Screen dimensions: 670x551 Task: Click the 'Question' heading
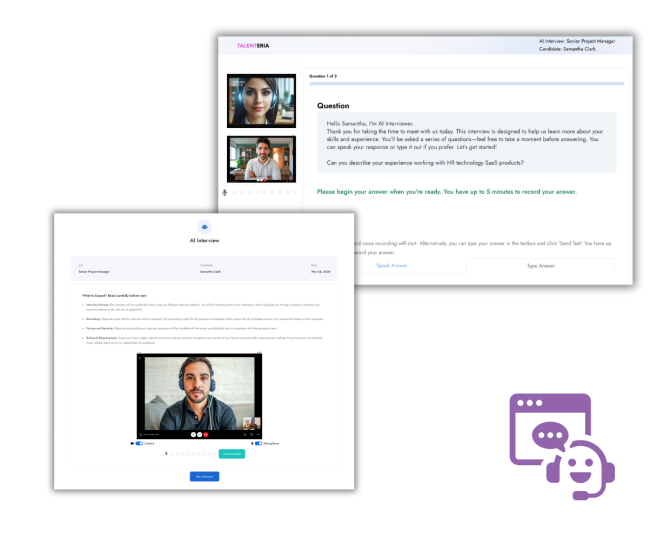(x=333, y=106)
